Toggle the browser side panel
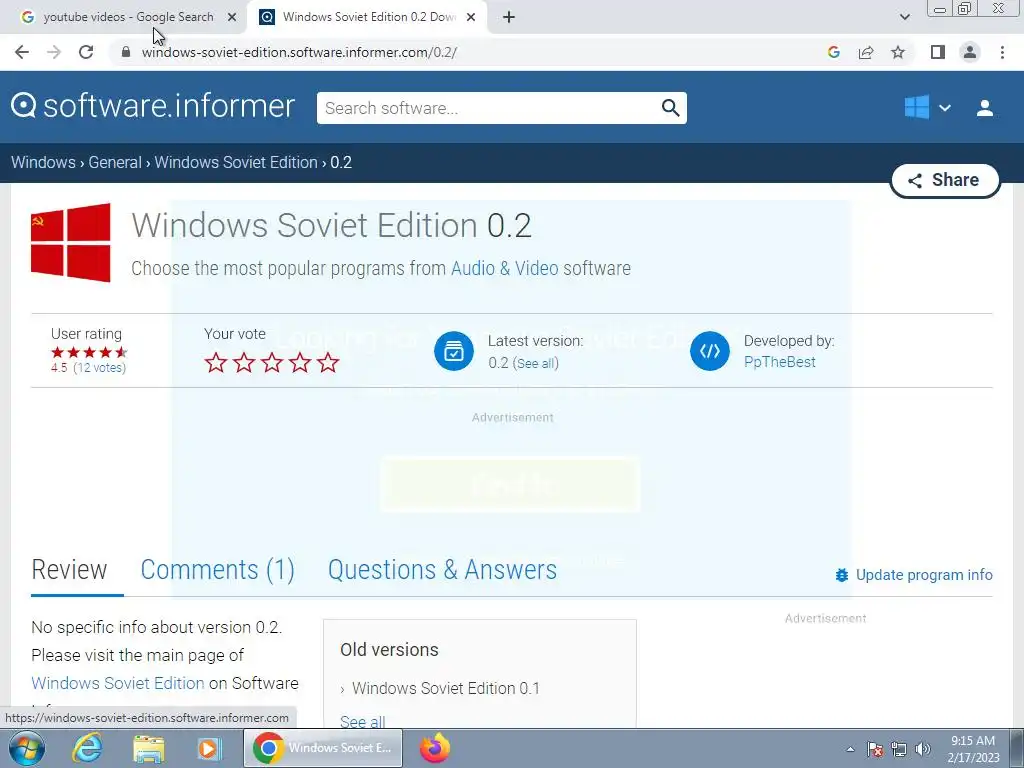Screen dimensions: 1024x768 pos(938,52)
